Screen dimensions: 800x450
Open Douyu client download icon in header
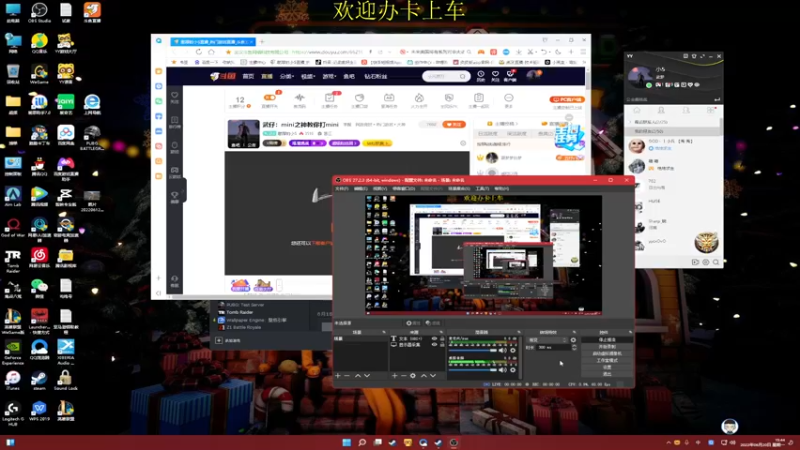510,76
